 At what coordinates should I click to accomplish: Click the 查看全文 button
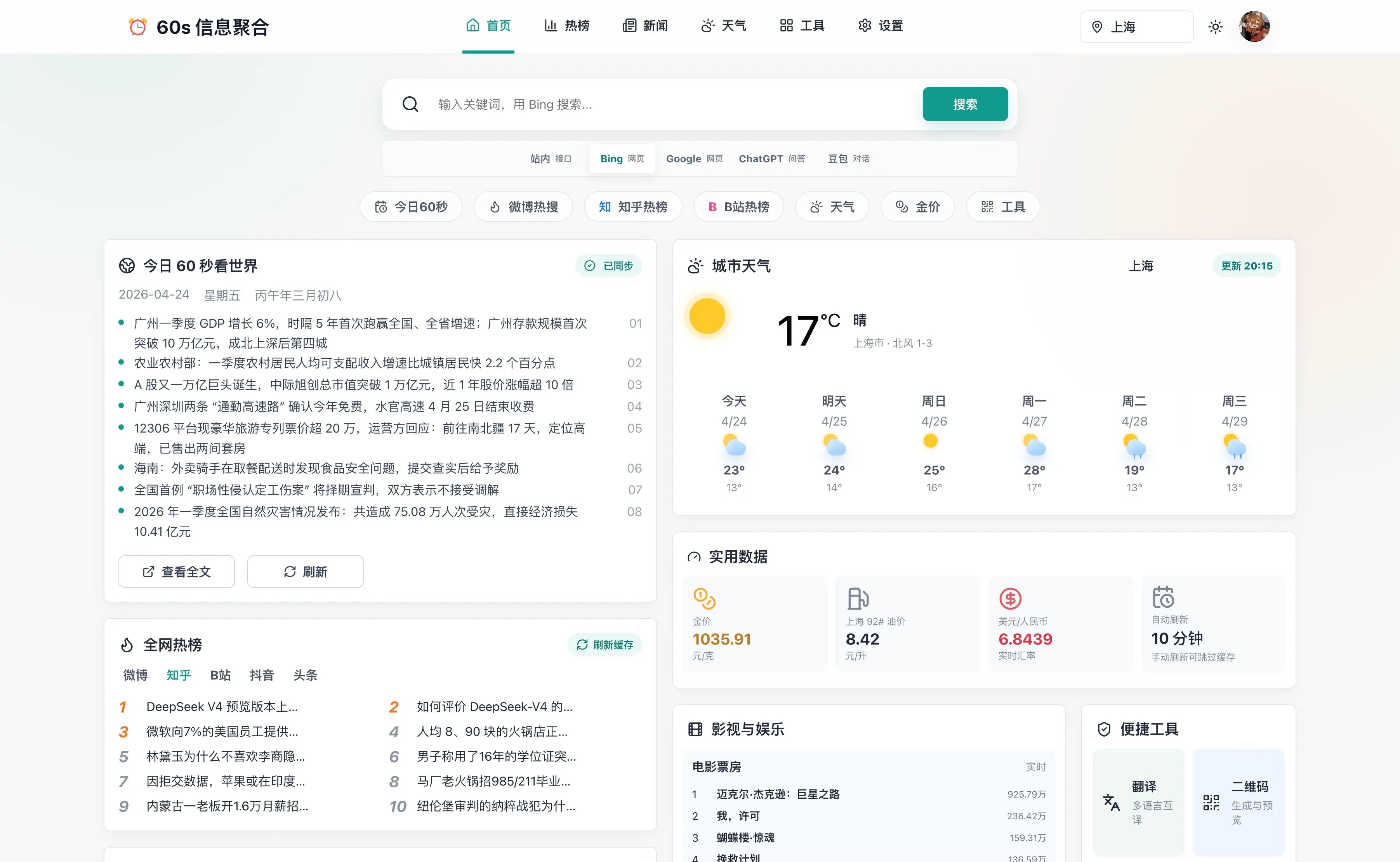coord(176,572)
